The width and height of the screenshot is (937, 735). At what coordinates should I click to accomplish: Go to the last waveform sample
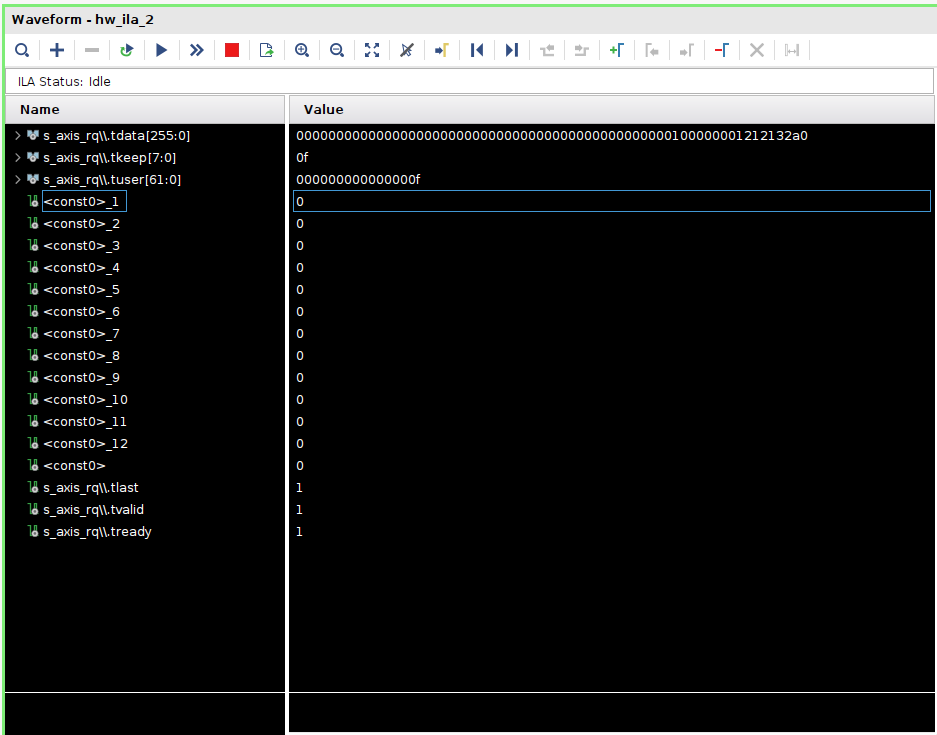point(511,50)
